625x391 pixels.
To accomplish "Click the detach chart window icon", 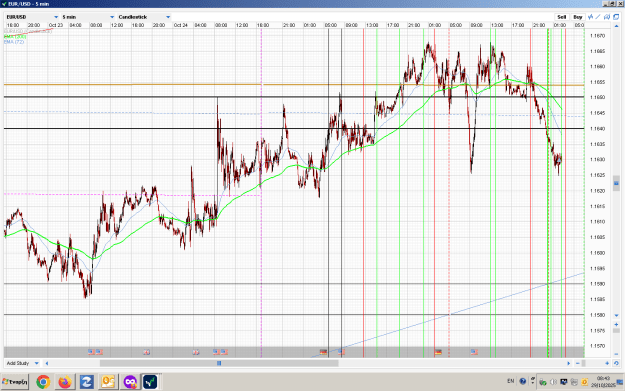I will pyautogui.click(x=616, y=17).
